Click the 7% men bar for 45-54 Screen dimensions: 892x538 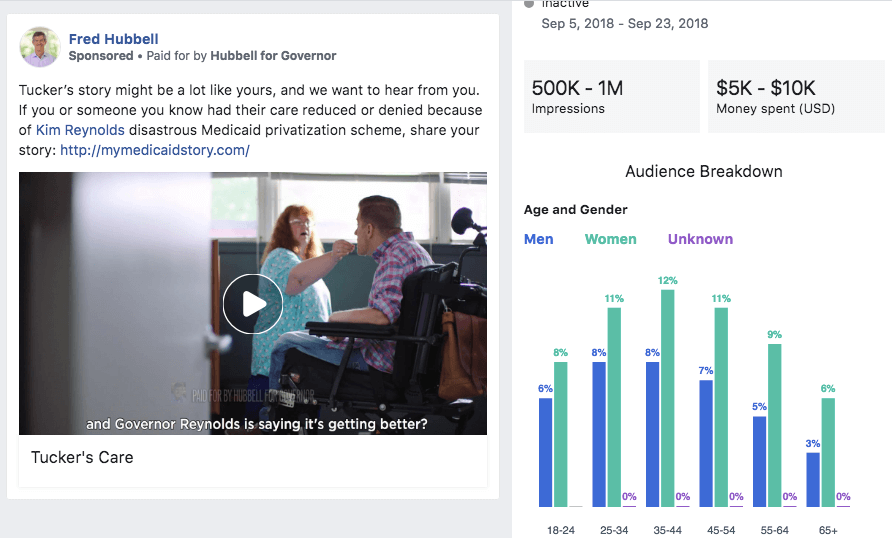[706, 443]
